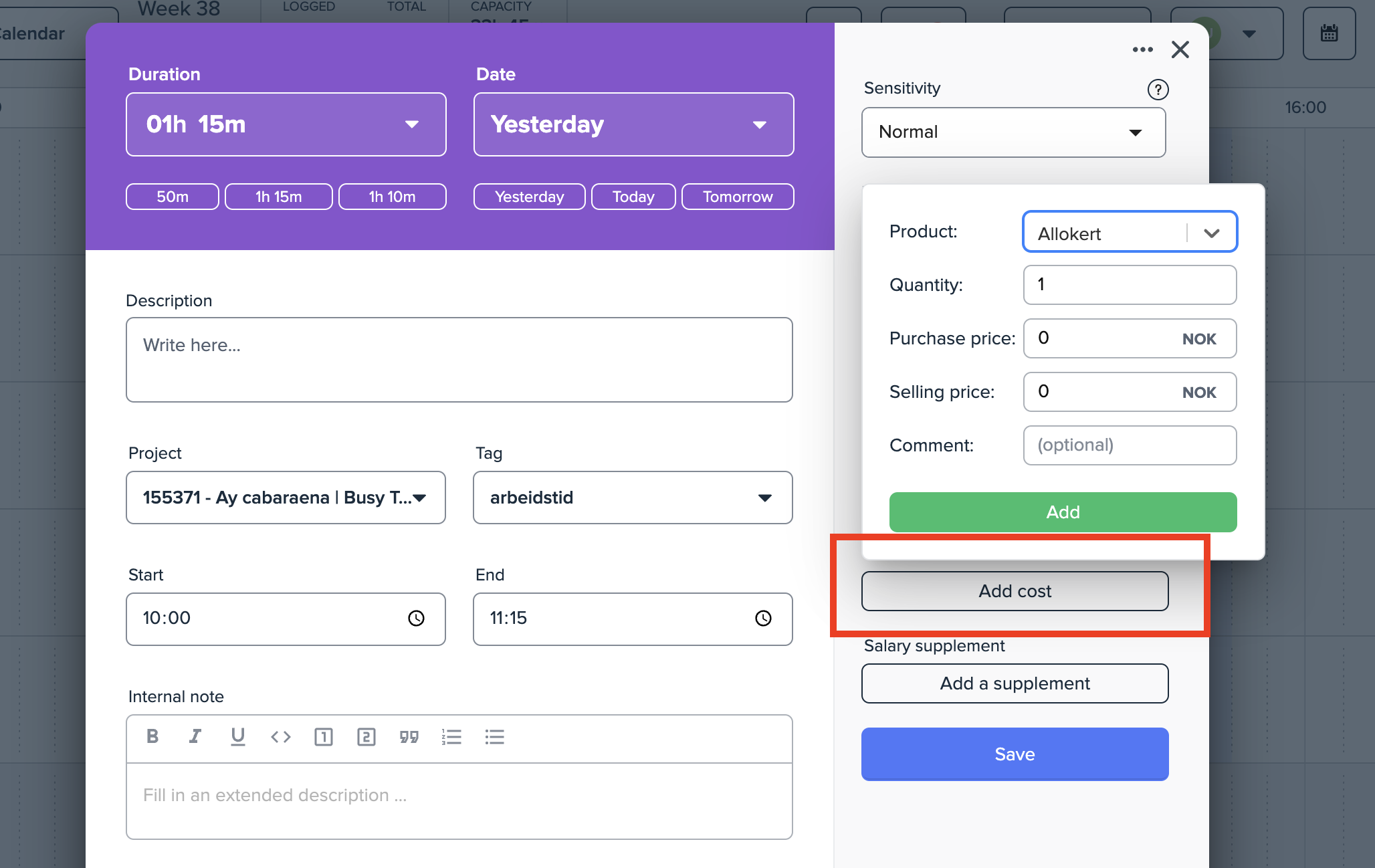This screenshot has width=1375, height=868.
Task: Insert code block in Internal note
Action: tap(280, 736)
